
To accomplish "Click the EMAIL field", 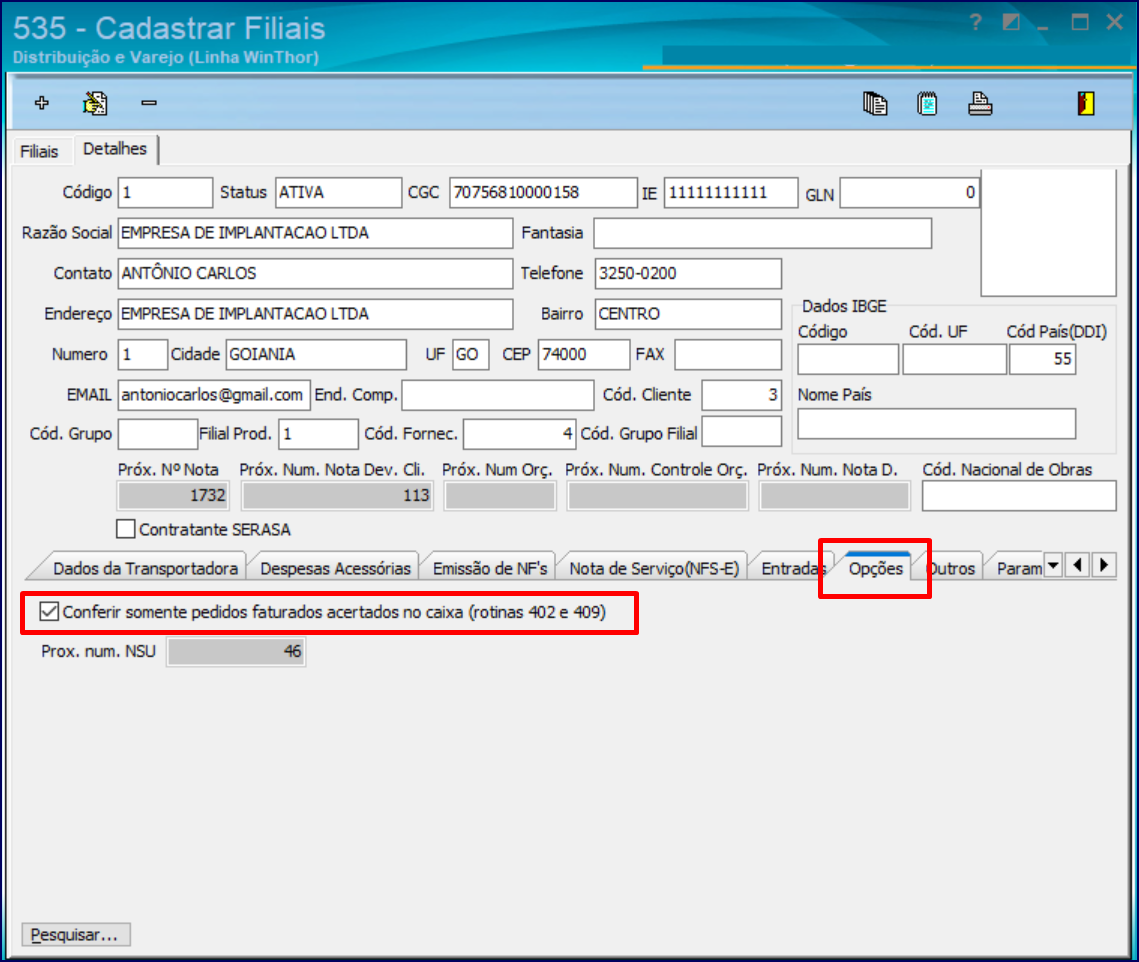I will tap(214, 395).
